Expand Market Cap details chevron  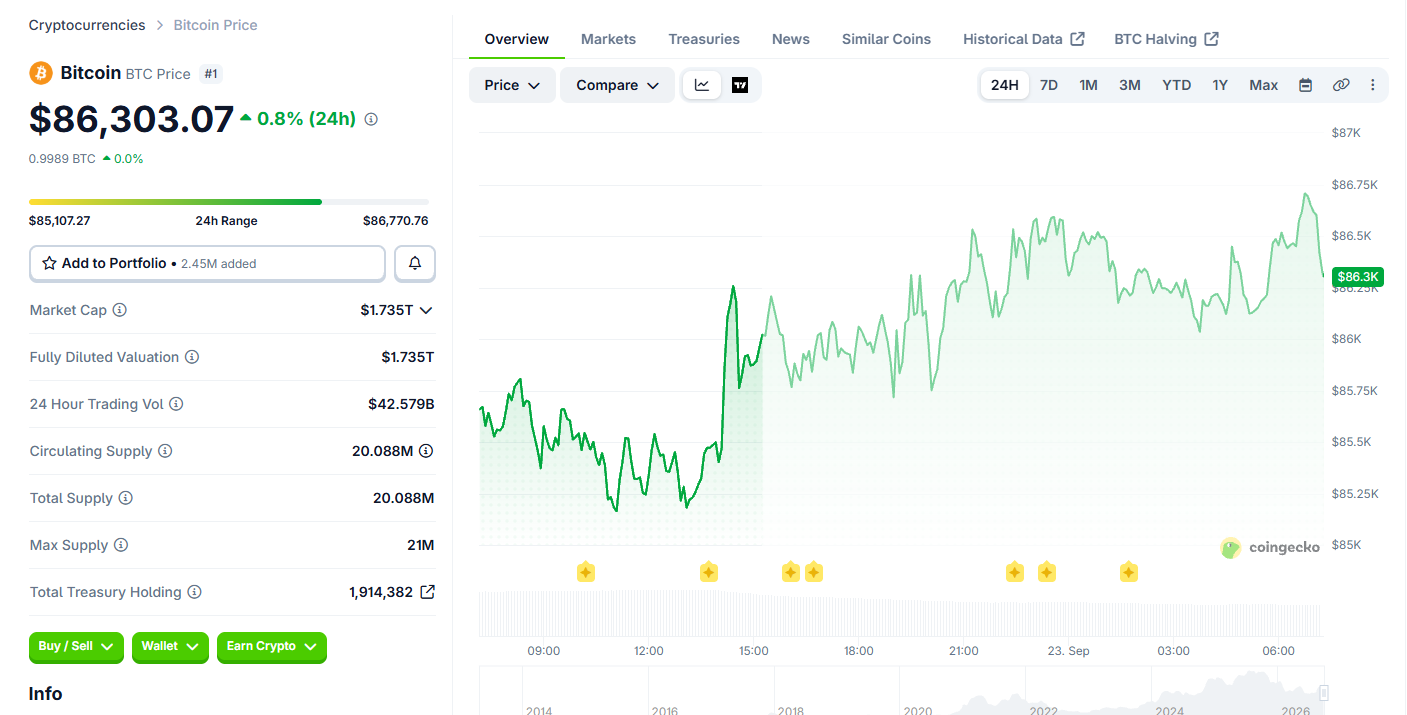tap(426, 310)
